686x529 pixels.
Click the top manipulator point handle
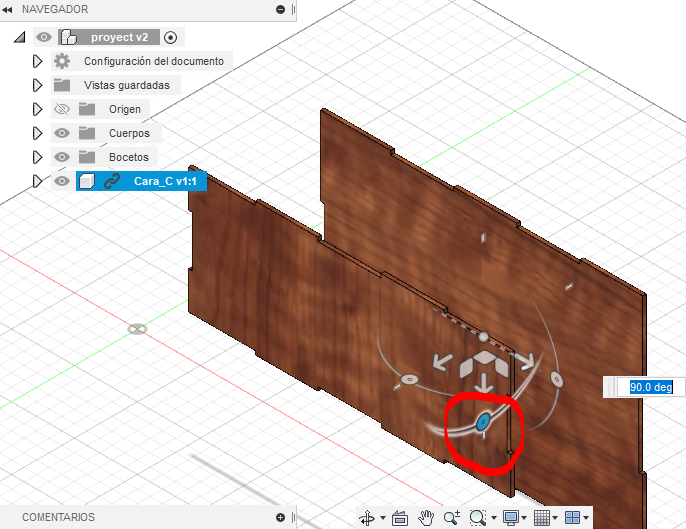(483, 336)
